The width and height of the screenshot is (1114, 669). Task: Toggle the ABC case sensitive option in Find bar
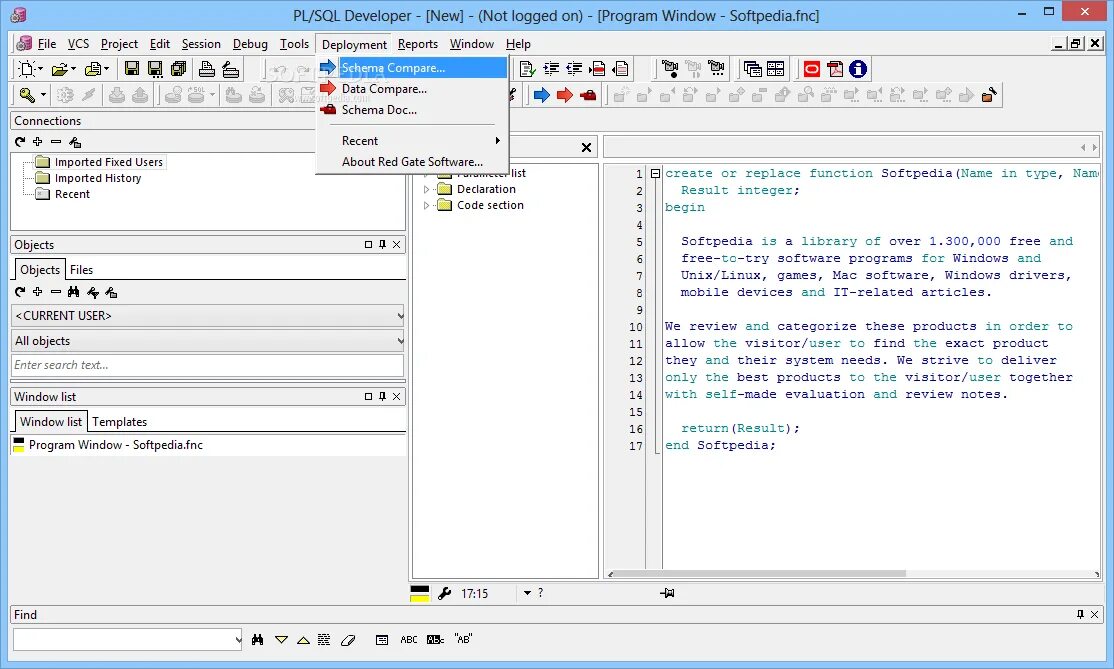pyautogui.click(x=409, y=640)
